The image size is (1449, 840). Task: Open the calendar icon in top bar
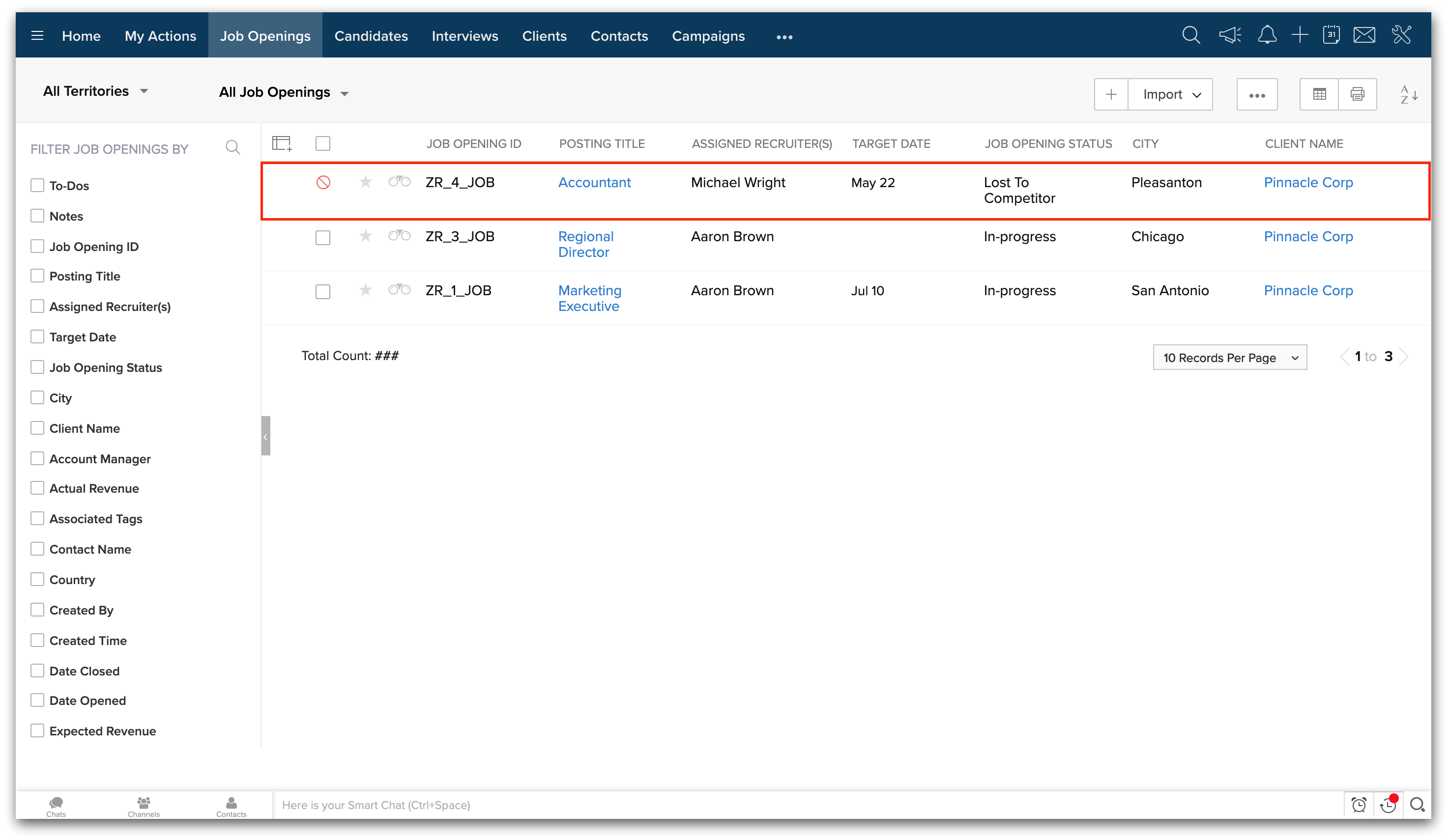(x=1331, y=36)
